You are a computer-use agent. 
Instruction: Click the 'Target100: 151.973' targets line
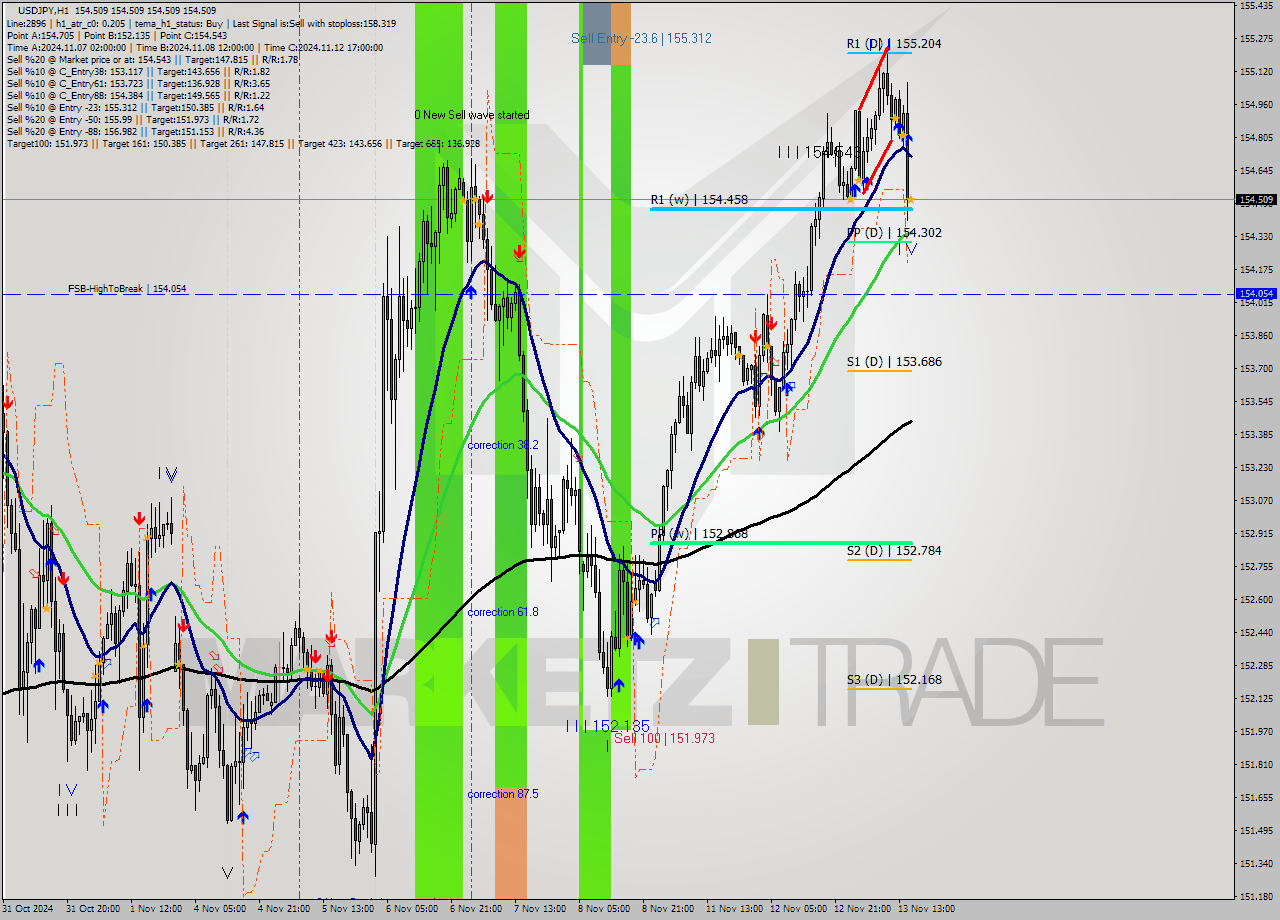243,143
